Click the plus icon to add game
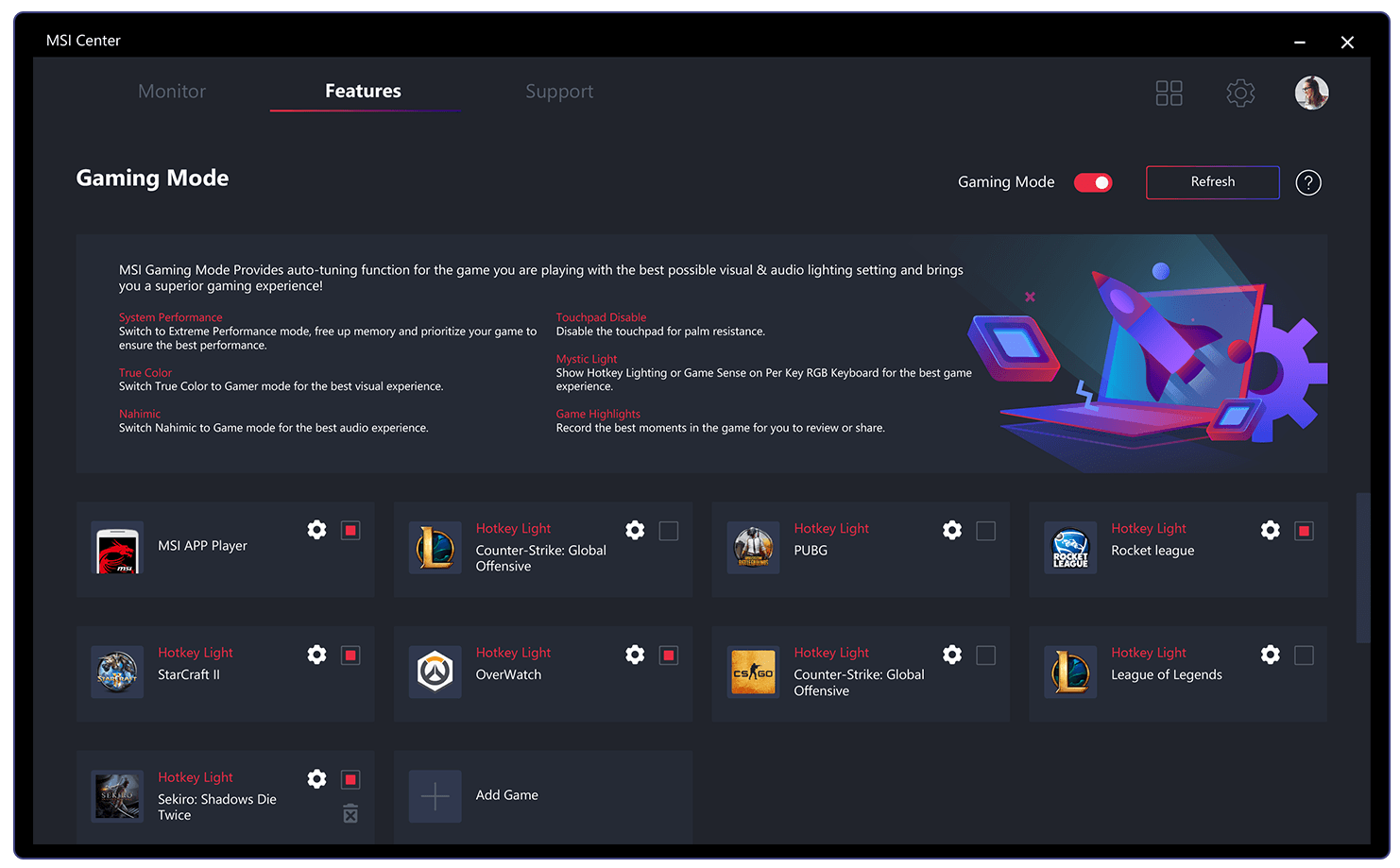This screenshot has width=1400, height=868. click(x=435, y=796)
